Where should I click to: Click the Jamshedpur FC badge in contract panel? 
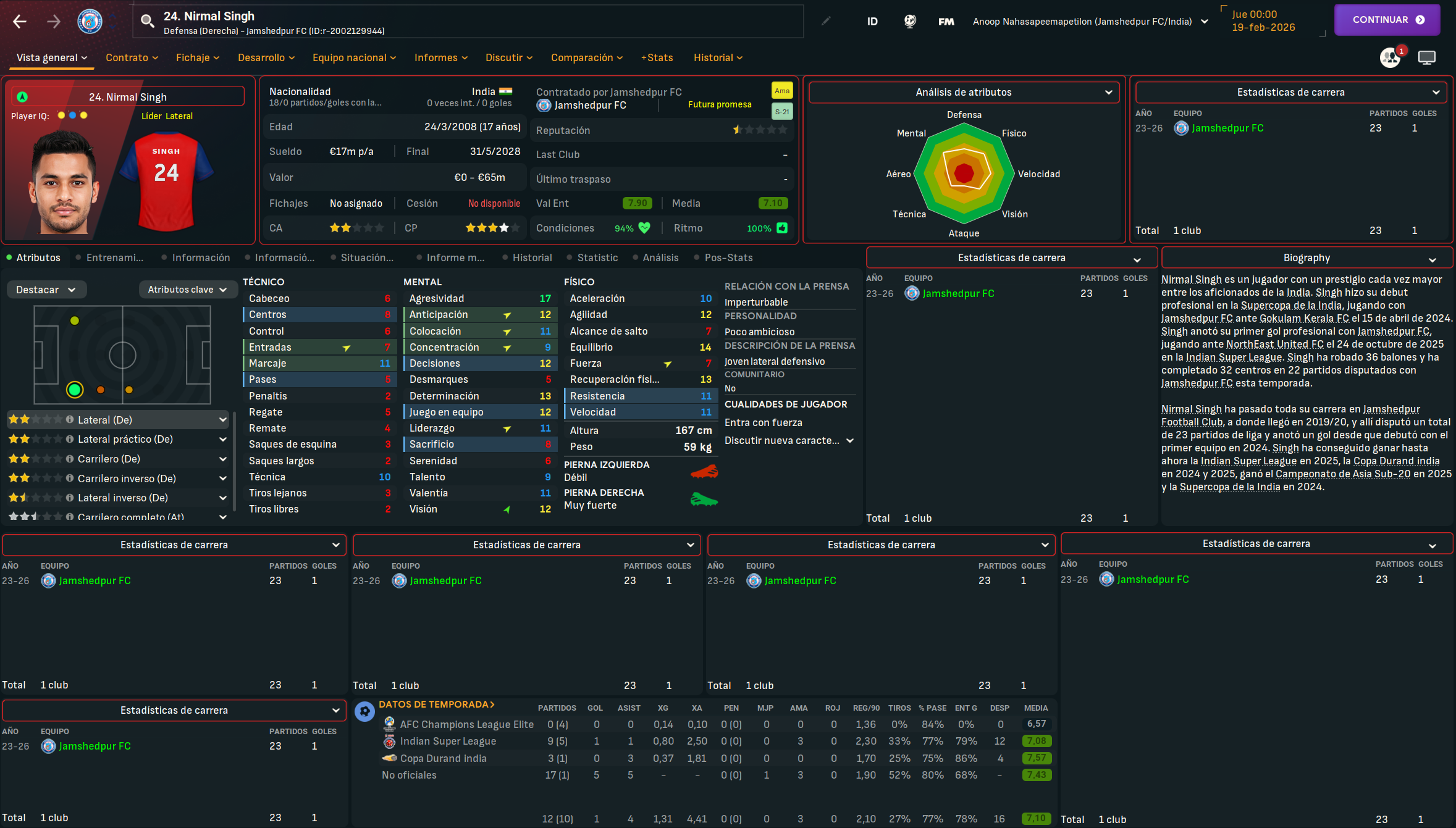(544, 106)
